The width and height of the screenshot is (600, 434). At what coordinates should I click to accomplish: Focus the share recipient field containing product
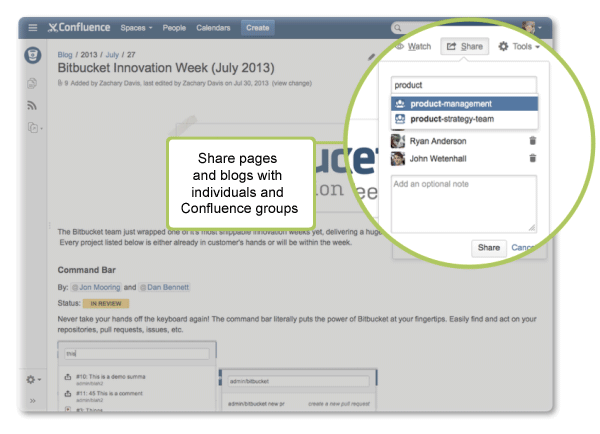[464, 85]
